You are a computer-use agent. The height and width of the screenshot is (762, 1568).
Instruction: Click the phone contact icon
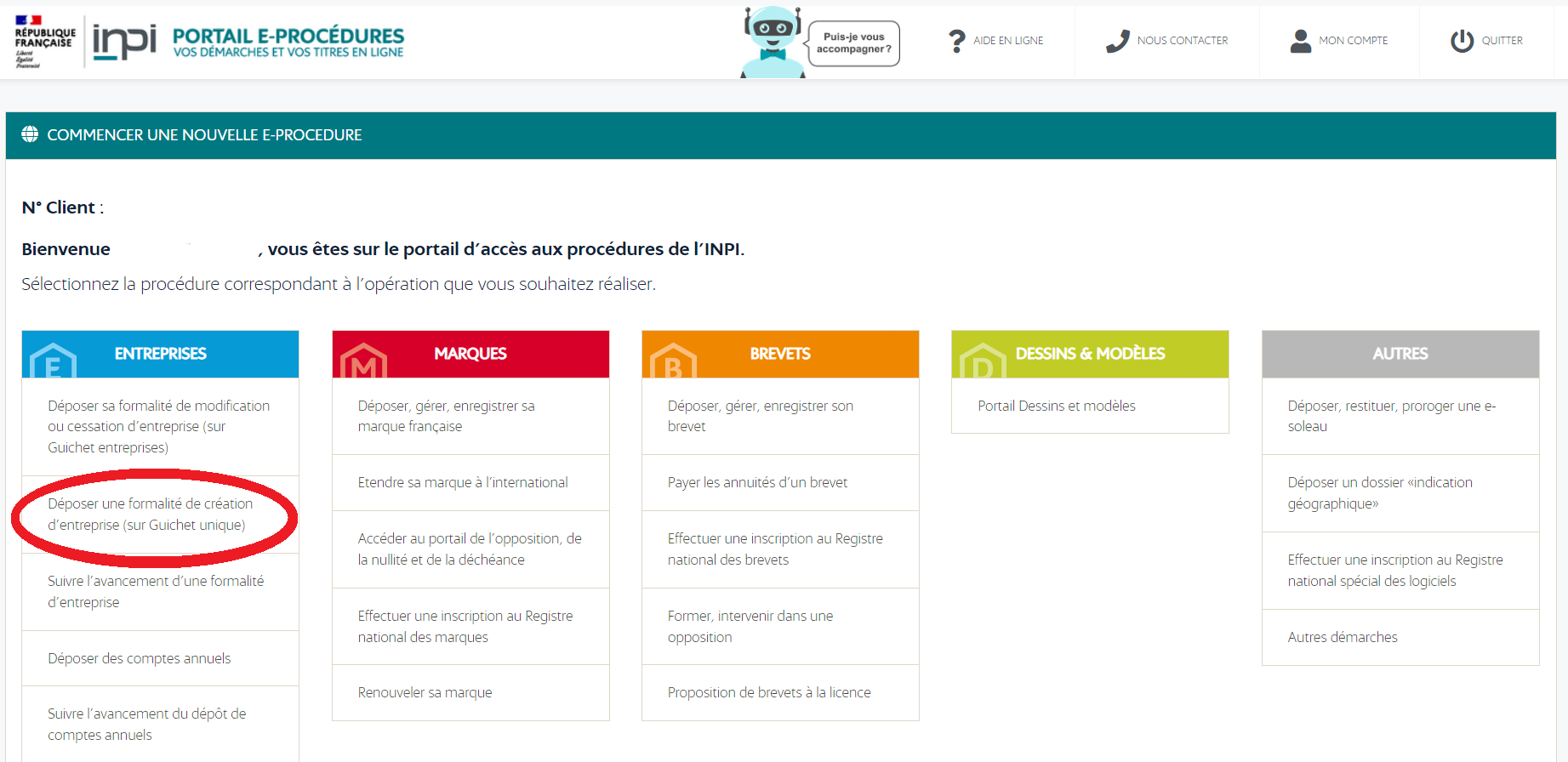(x=1117, y=41)
